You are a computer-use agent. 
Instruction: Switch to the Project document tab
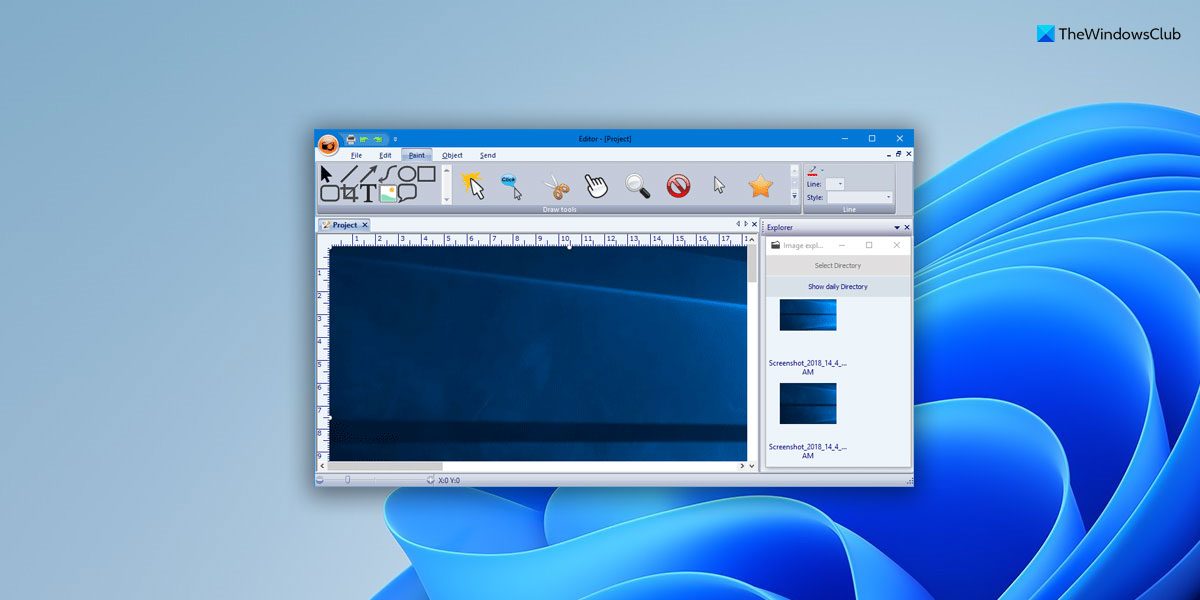point(345,225)
